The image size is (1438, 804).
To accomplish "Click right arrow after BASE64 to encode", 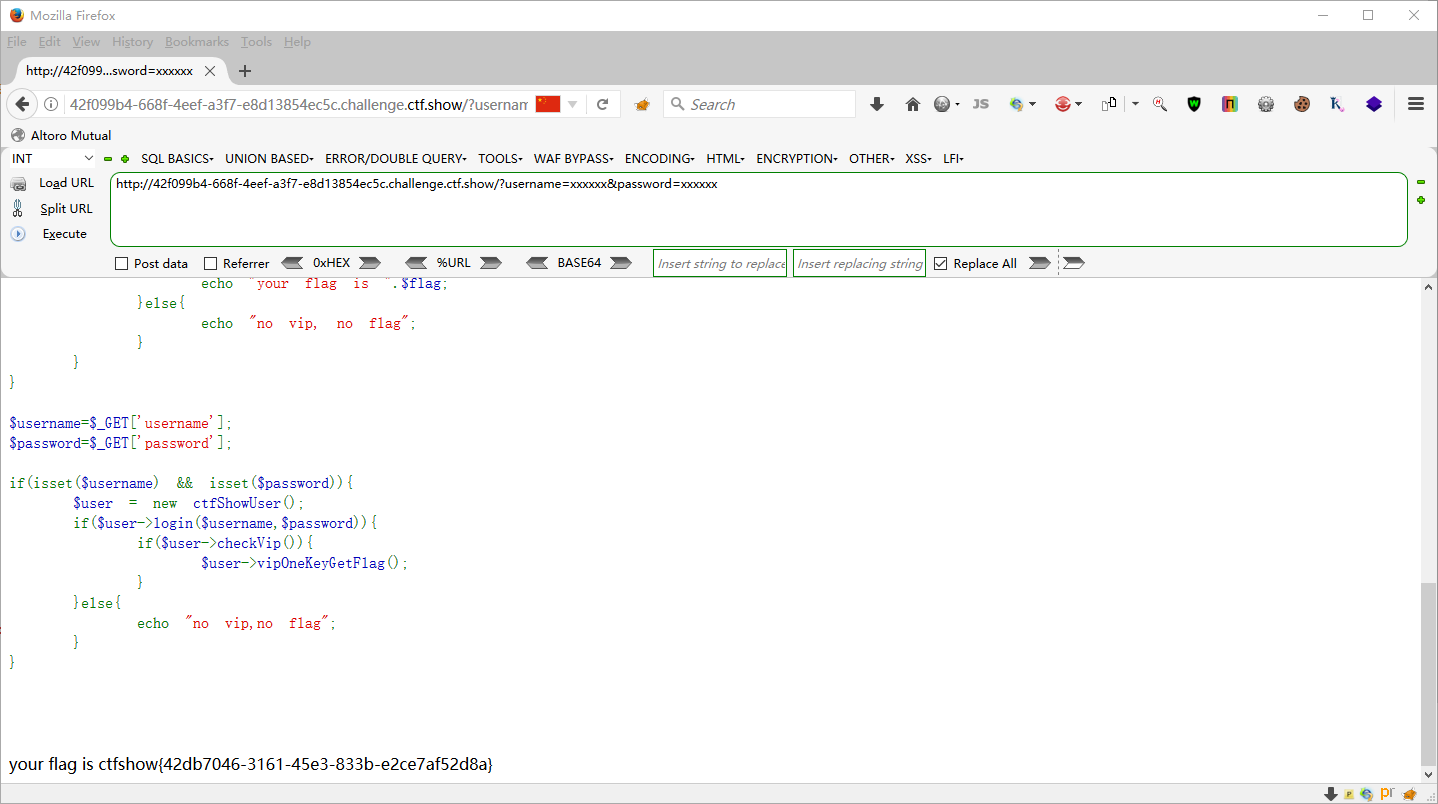I will point(621,263).
